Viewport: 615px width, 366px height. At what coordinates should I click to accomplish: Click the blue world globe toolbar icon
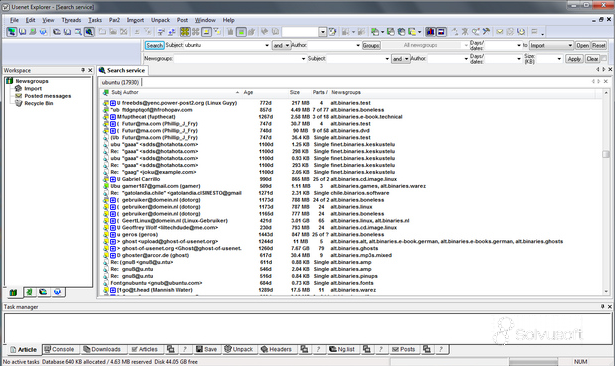tap(43, 32)
